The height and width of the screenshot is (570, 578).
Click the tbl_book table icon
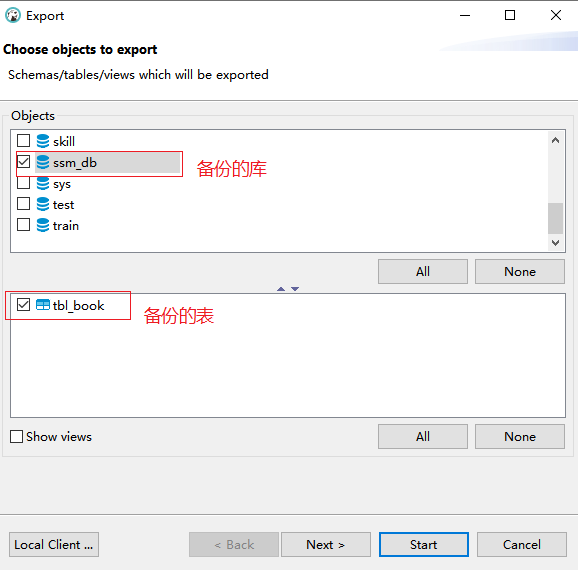(x=43, y=305)
